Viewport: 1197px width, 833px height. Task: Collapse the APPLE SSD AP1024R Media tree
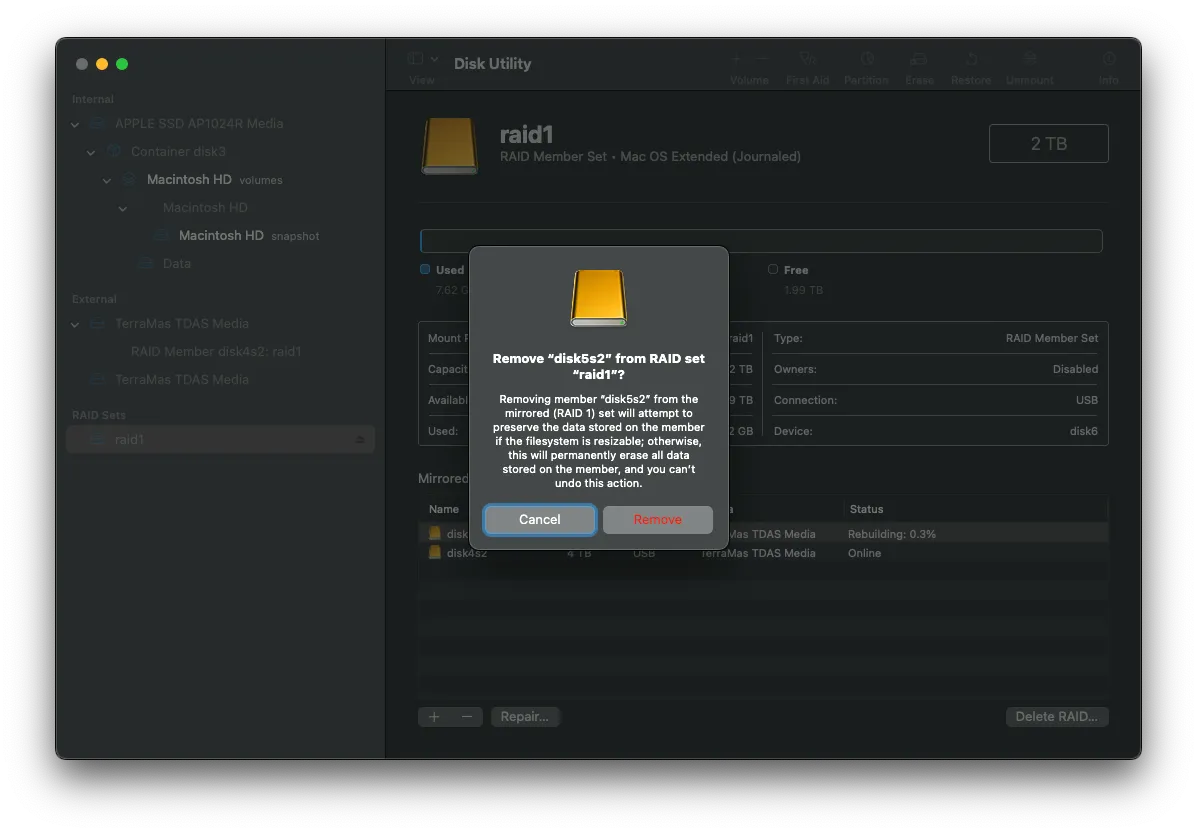pyautogui.click(x=75, y=124)
